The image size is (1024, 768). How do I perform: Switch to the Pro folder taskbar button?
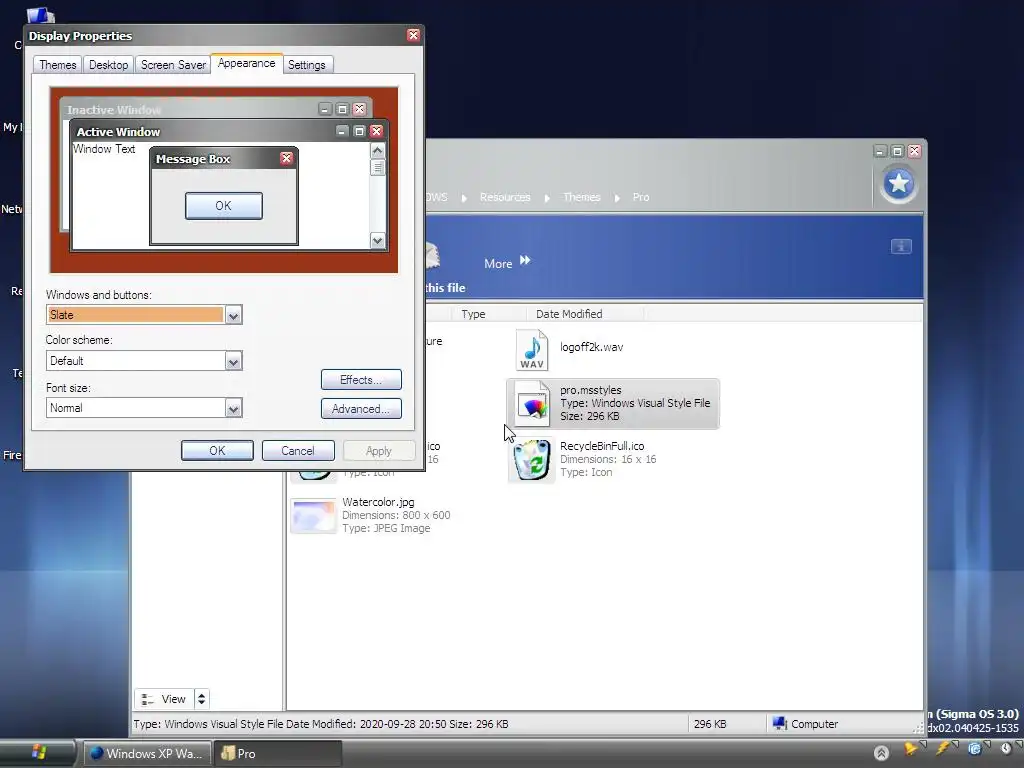coord(278,753)
